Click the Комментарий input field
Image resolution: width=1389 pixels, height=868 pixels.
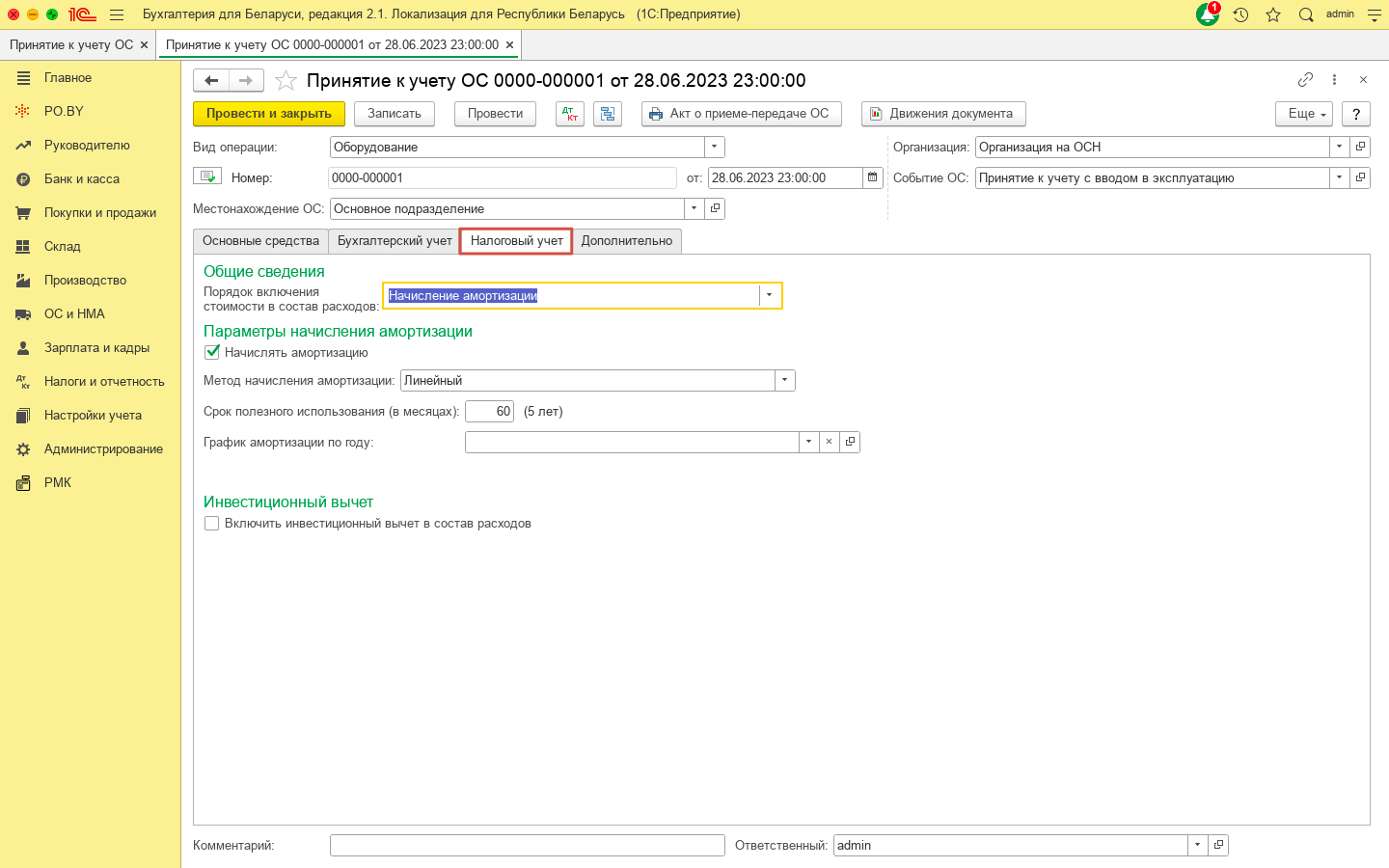[x=528, y=845]
